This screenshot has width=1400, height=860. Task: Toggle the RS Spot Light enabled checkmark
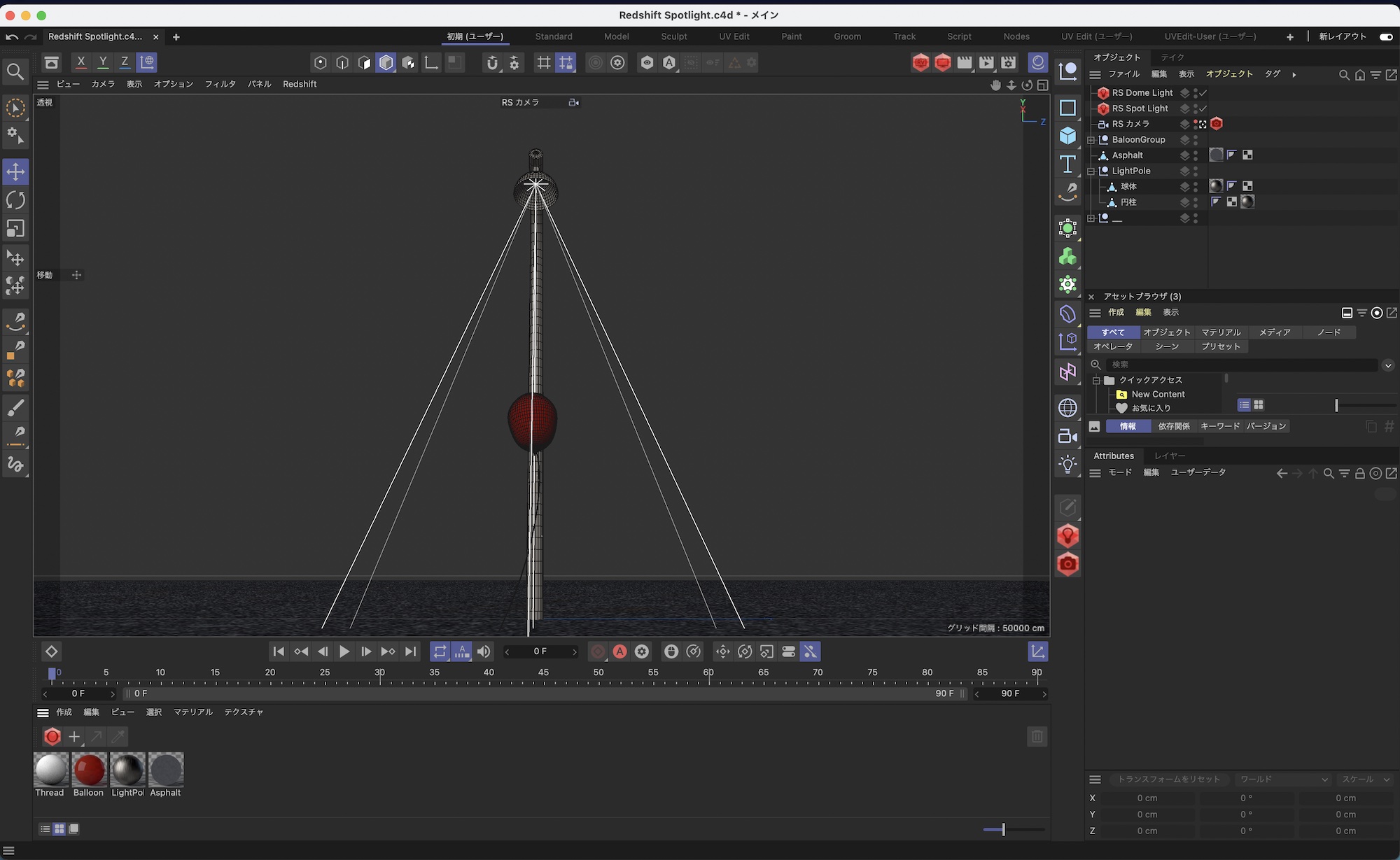click(1203, 108)
